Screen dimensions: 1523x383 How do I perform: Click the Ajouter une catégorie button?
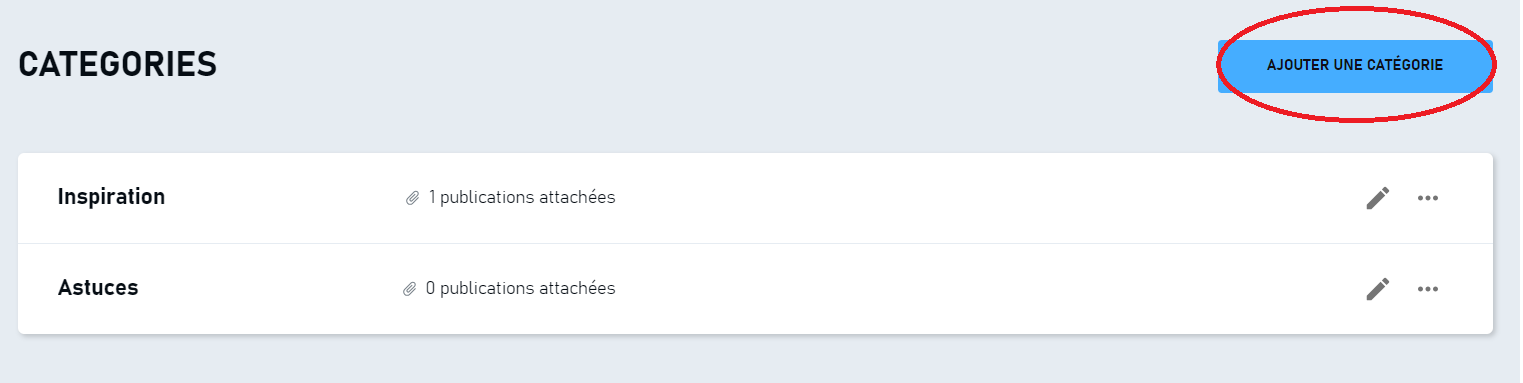[x=1355, y=65]
